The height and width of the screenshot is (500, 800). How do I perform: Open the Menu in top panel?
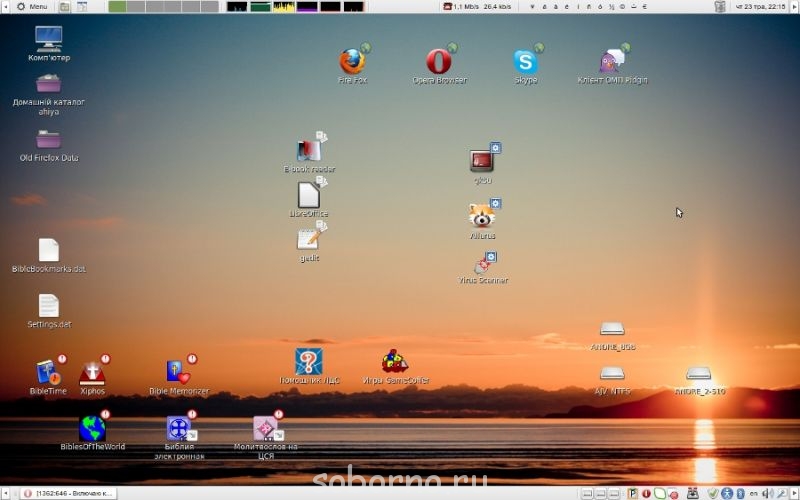[x=32, y=7]
